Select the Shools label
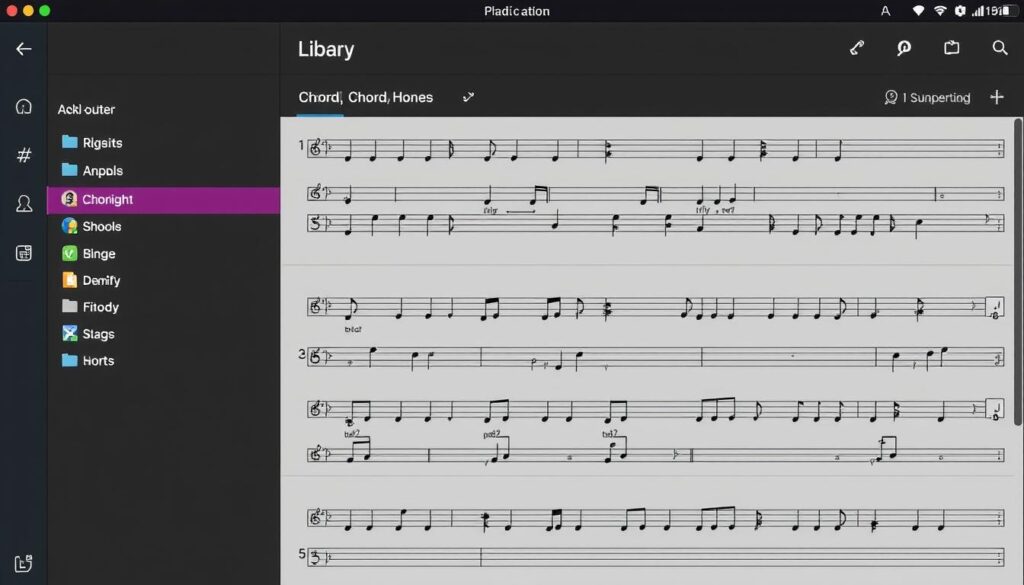The width and height of the screenshot is (1024, 585). click(102, 227)
